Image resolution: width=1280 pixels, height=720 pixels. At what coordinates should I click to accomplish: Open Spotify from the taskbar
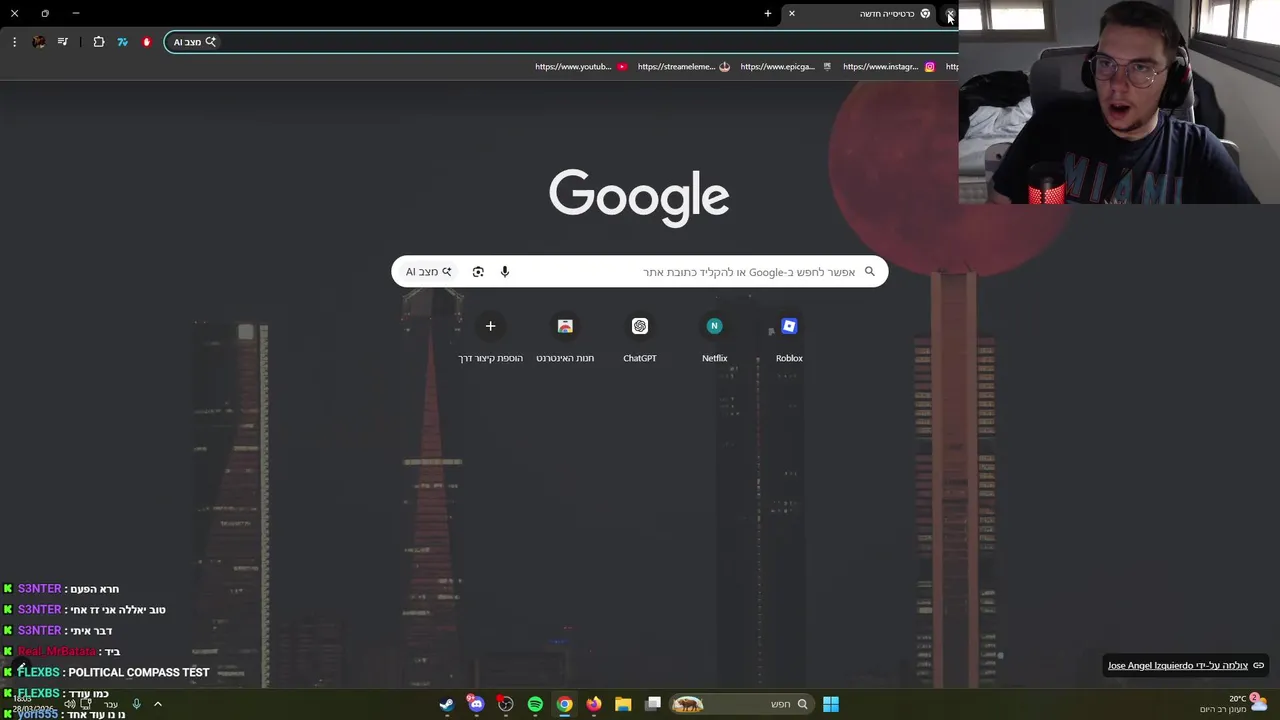[535, 704]
